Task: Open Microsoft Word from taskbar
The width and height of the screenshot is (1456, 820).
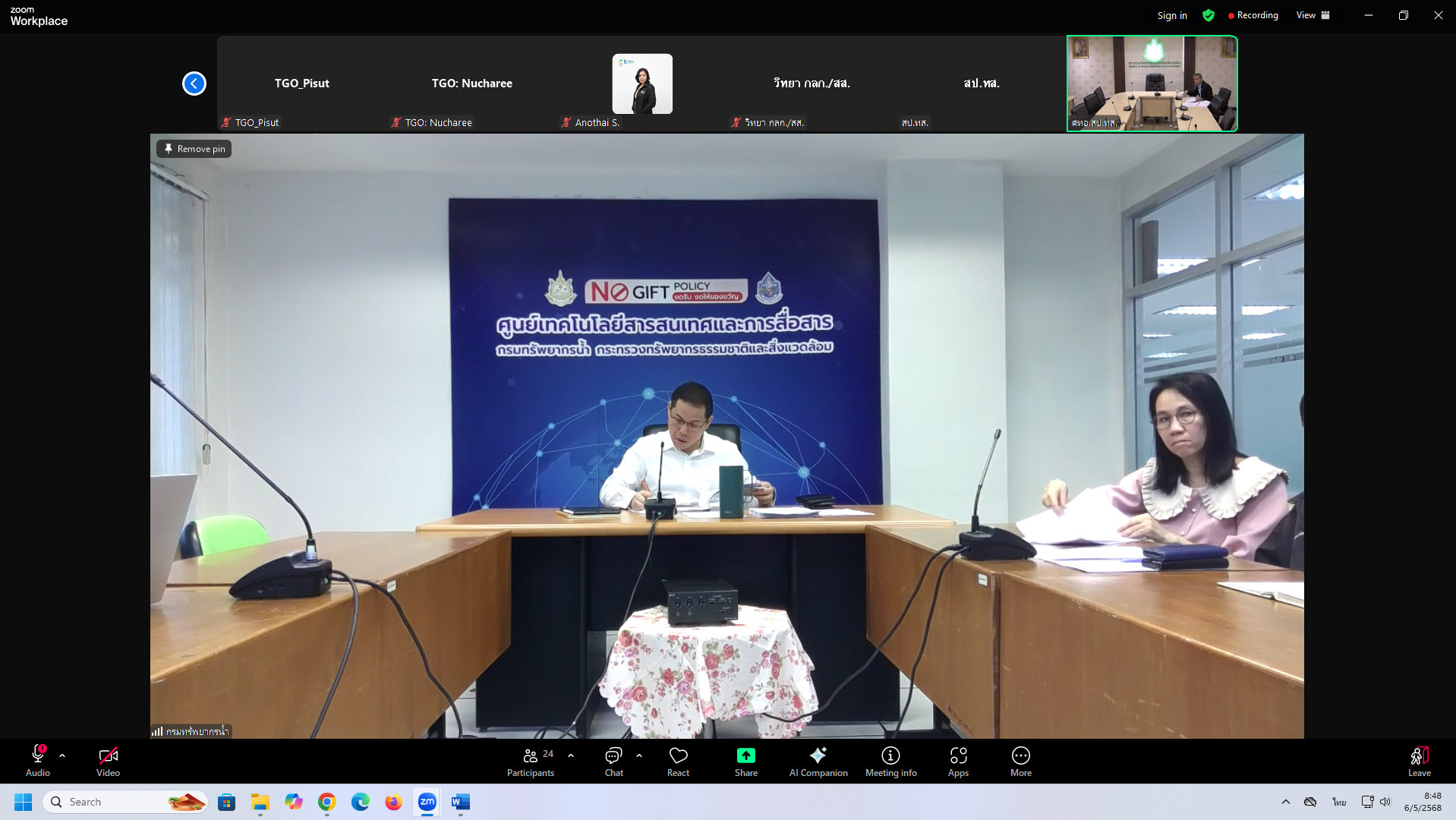Action: 461,802
